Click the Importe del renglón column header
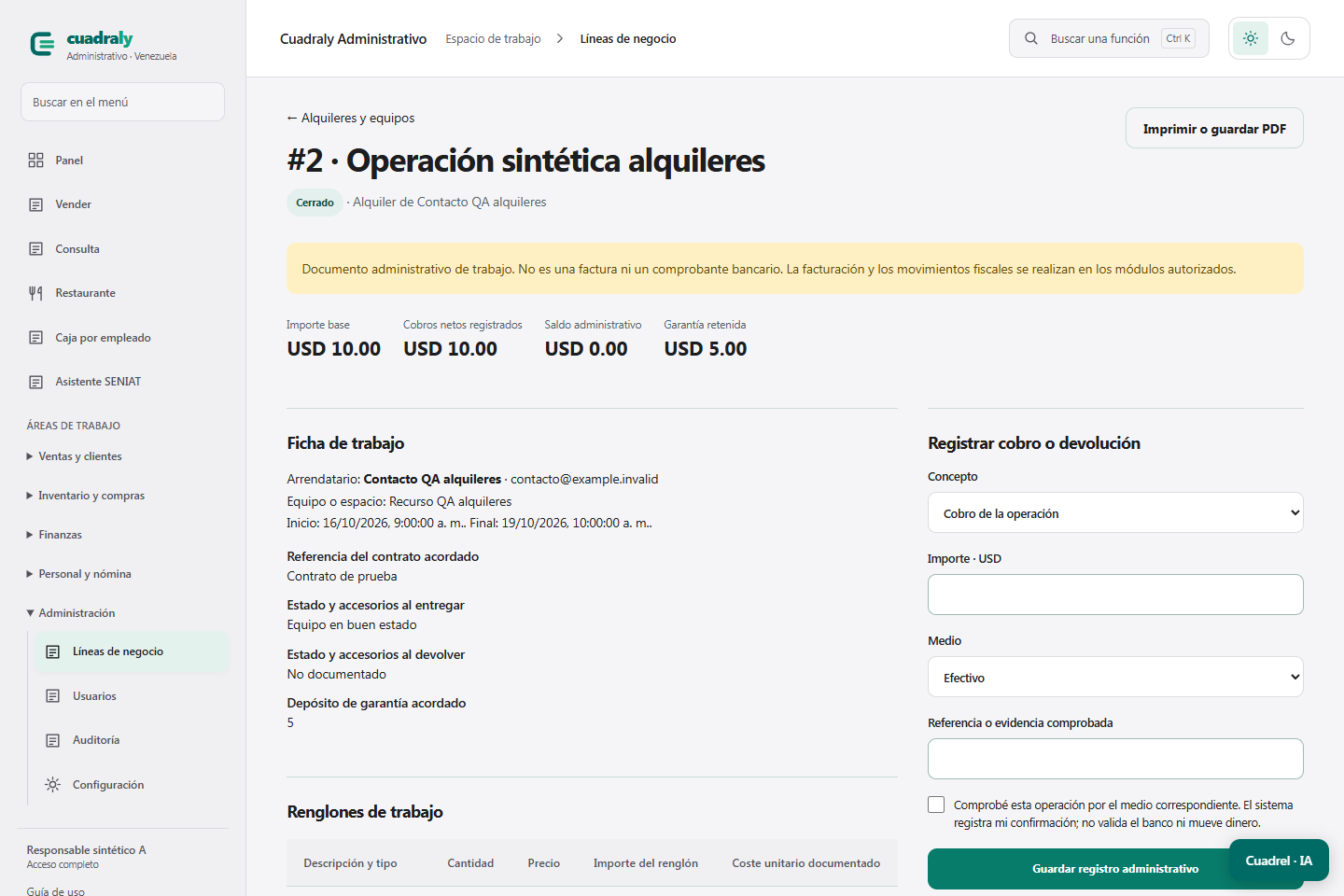 pos(646,863)
